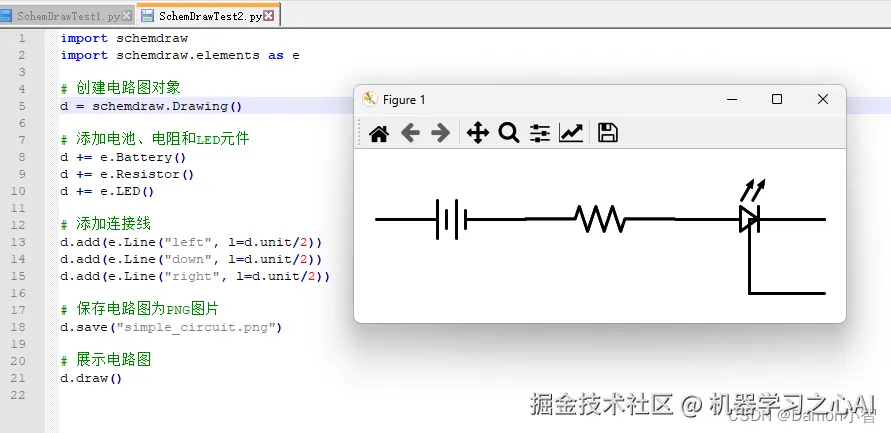Click the Figure 1 title text
The image size is (891, 433).
coord(404,99)
